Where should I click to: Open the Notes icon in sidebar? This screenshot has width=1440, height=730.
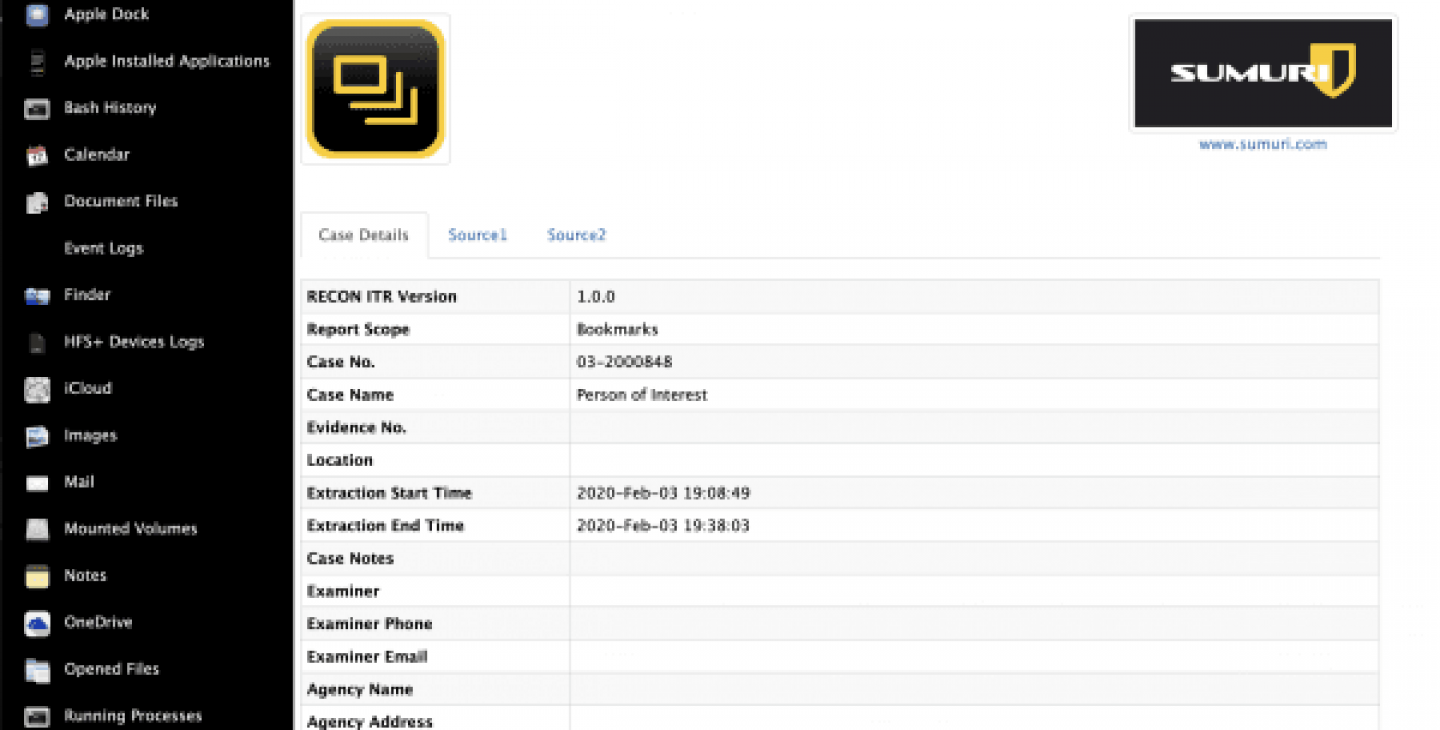coord(37,576)
